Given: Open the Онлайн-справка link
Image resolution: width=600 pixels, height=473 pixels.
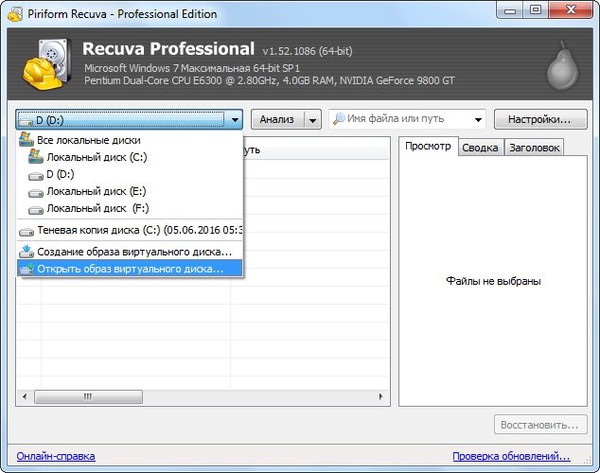Looking at the screenshot, I should click(55, 456).
